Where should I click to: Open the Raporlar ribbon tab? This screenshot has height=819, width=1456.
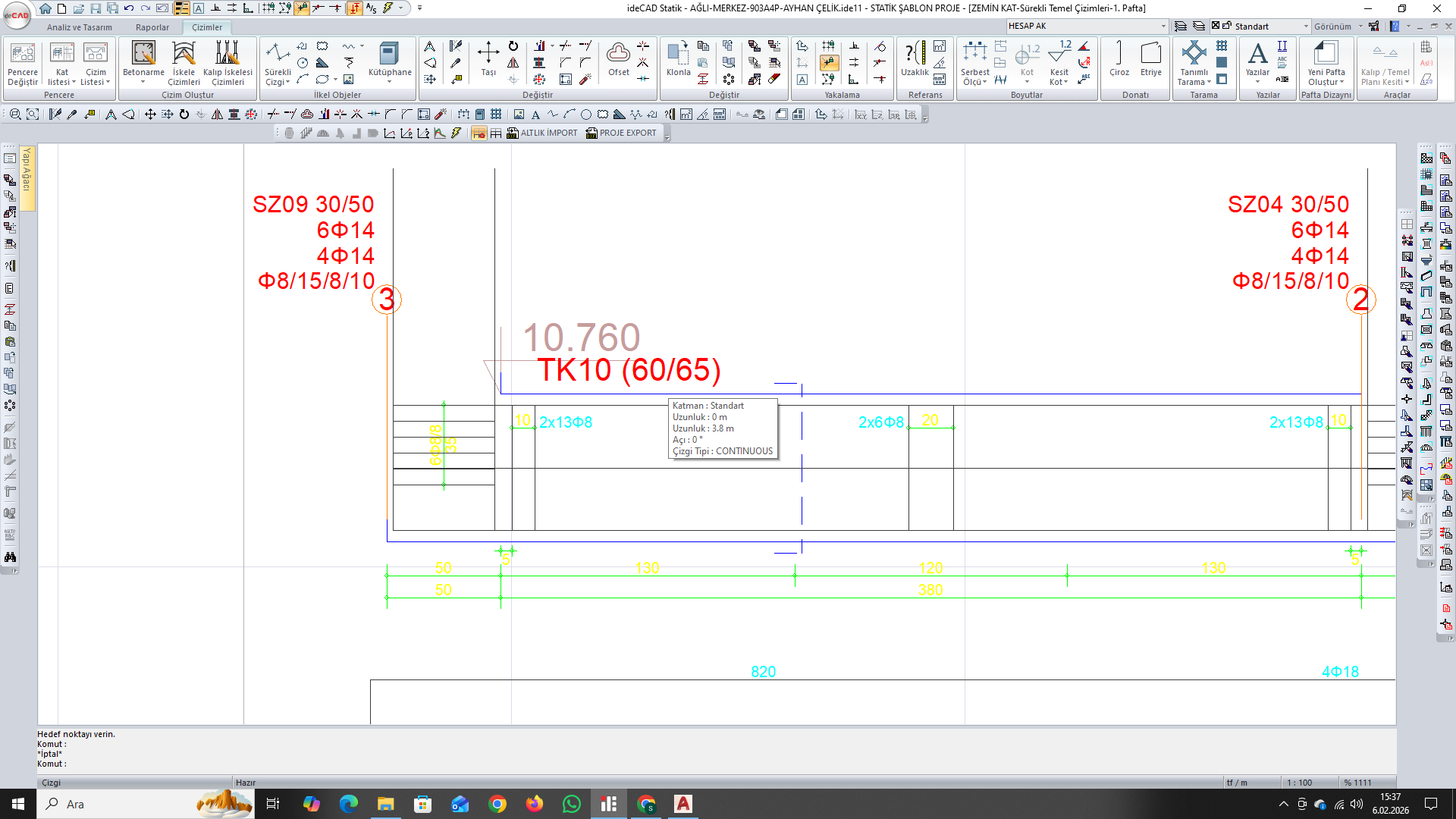click(x=152, y=27)
